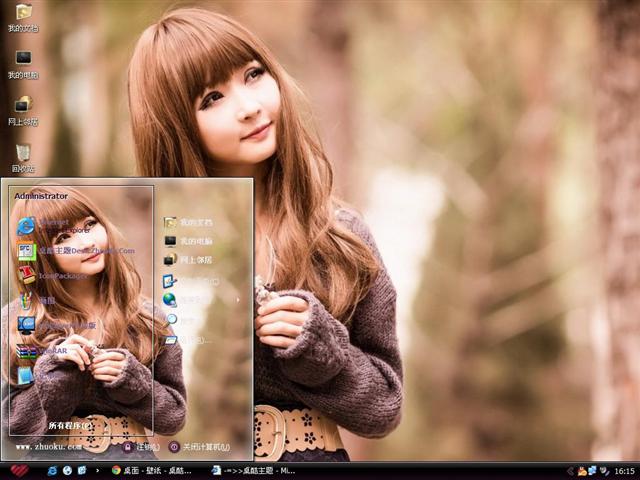Open 网上邻居 in start menu right column

pyautogui.click(x=188, y=260)
